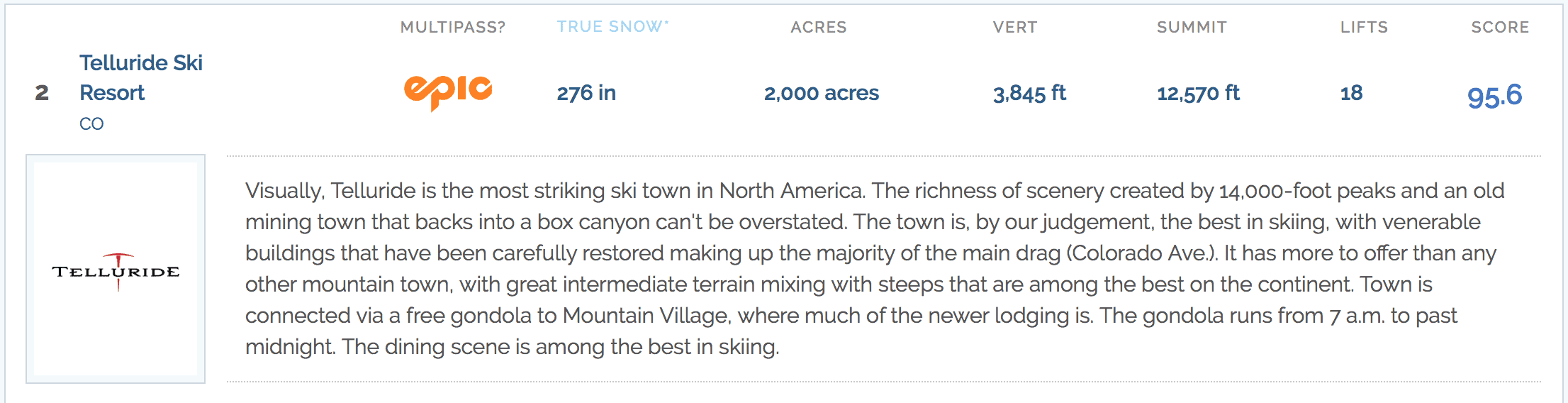Screen dimensions: 1568x403
Task: Click the 12,570 ft summit value
Action: click(x=1198, y=93)
